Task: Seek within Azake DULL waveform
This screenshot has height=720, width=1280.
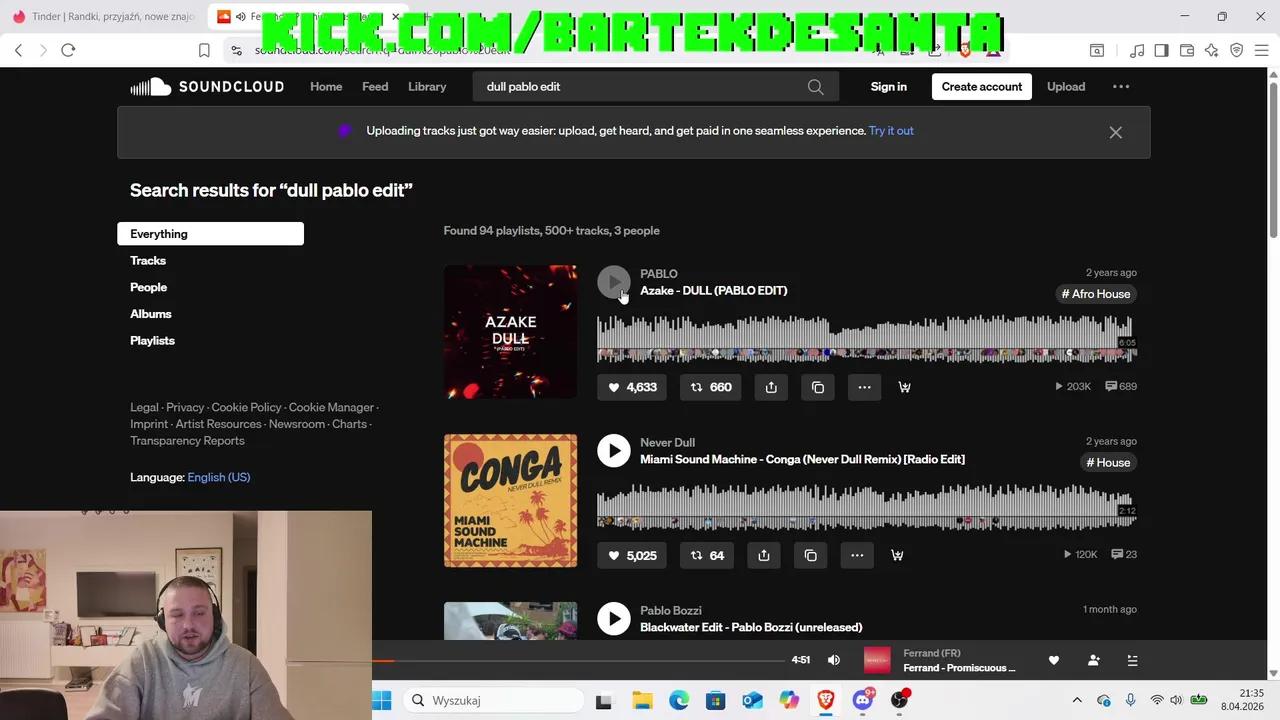Action: [x=866, y=339]
